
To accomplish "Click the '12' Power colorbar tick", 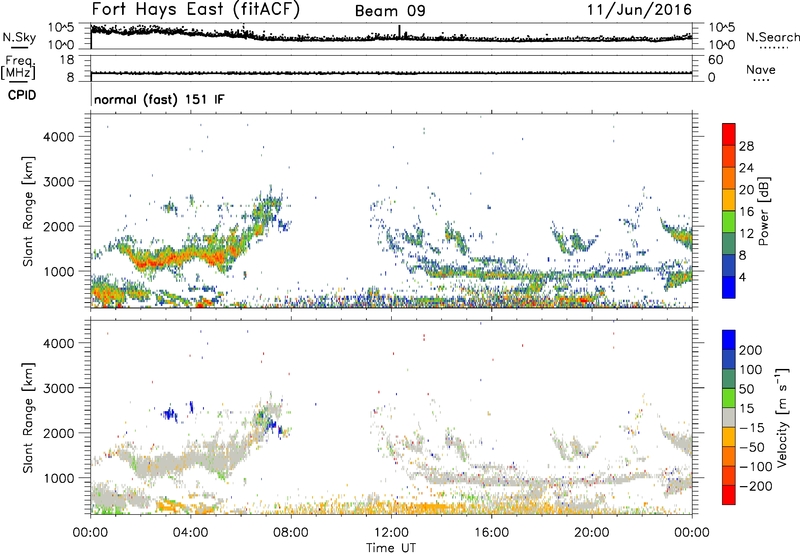I will (x=746, y=234).
